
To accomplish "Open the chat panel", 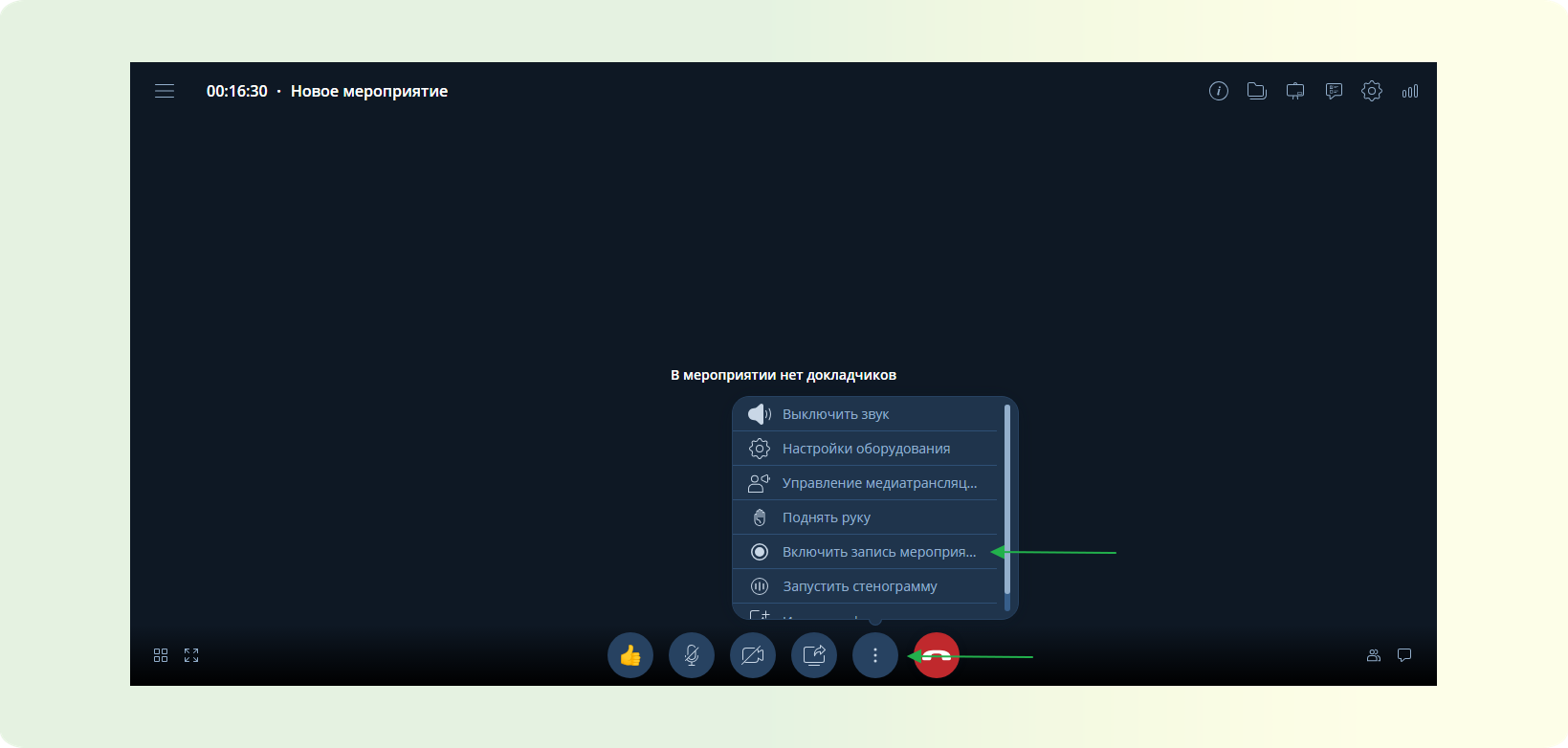I will [1404, 655].
